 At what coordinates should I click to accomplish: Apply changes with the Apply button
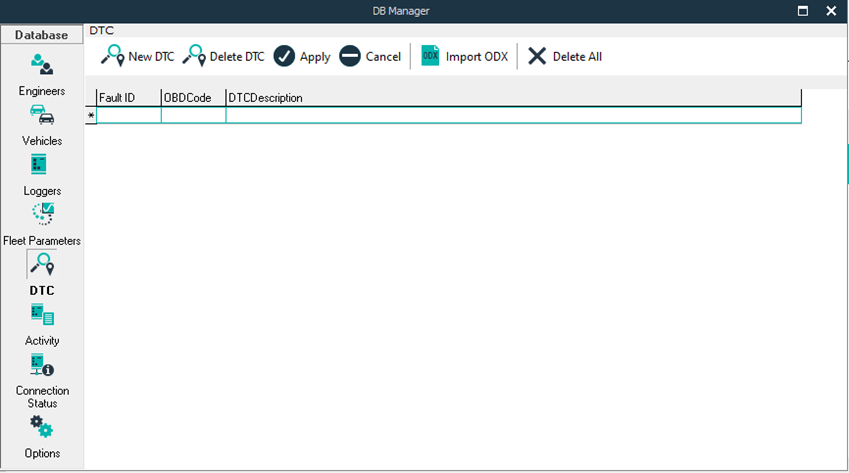(x=302, y=57)
